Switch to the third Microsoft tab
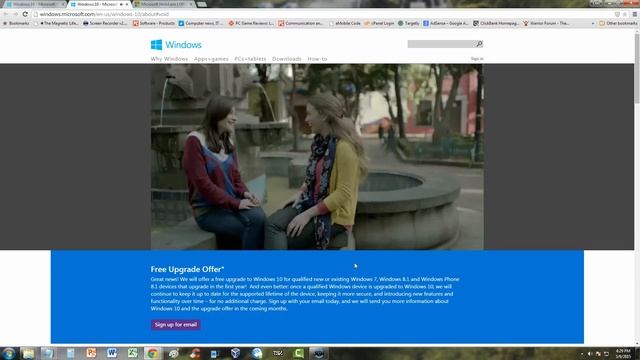The image size is (640, 360). pos(163,4)
